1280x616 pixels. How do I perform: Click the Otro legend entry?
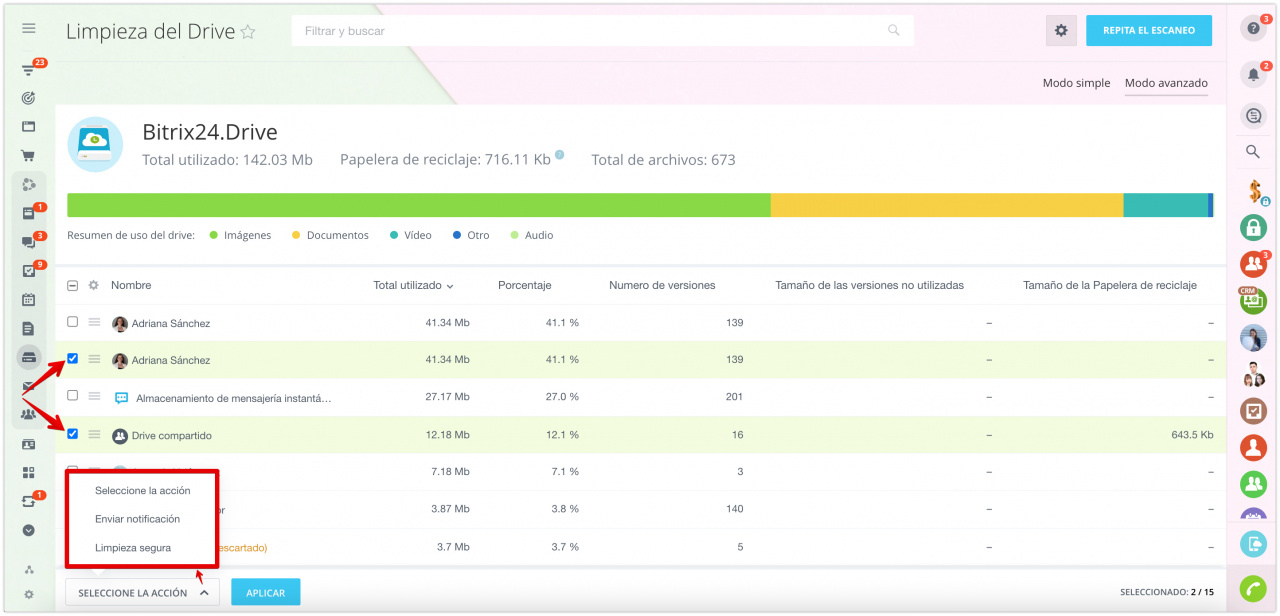click(x=471, y=235)
